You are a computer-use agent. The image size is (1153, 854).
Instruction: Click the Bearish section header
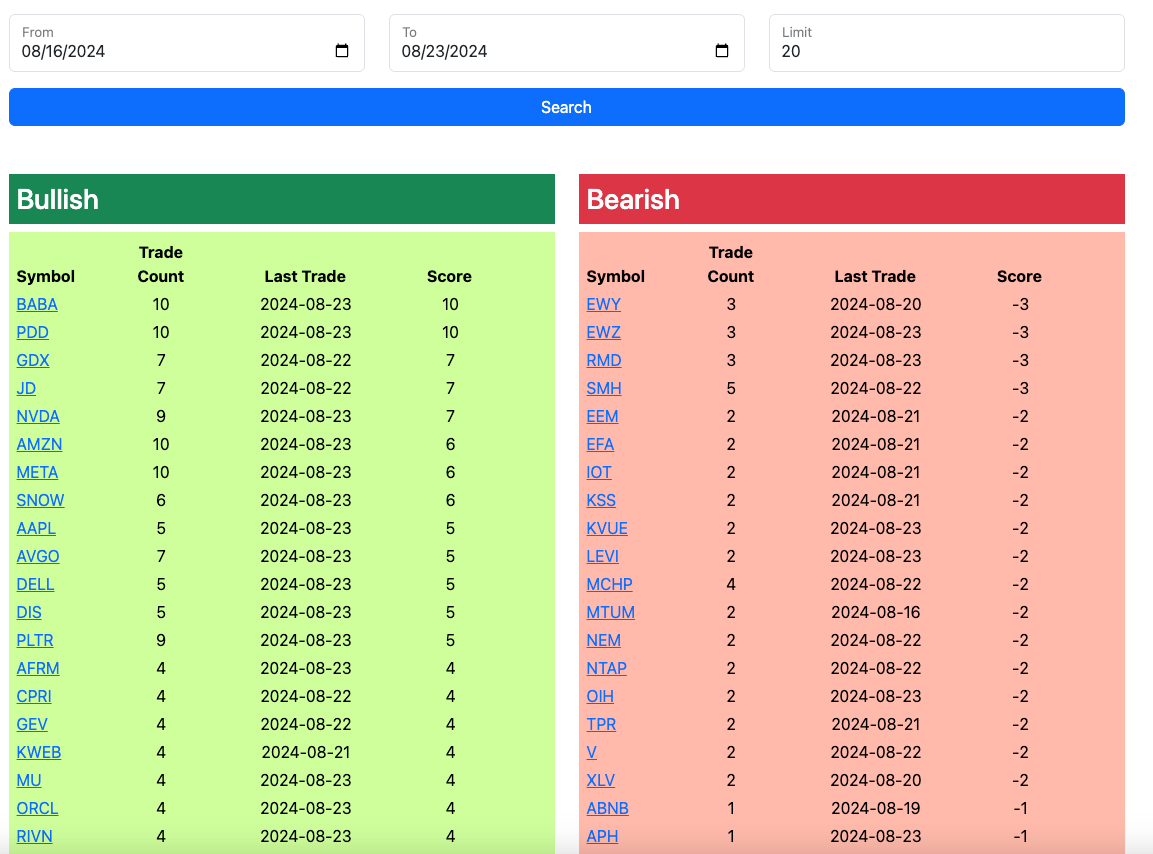click(852, 199)
